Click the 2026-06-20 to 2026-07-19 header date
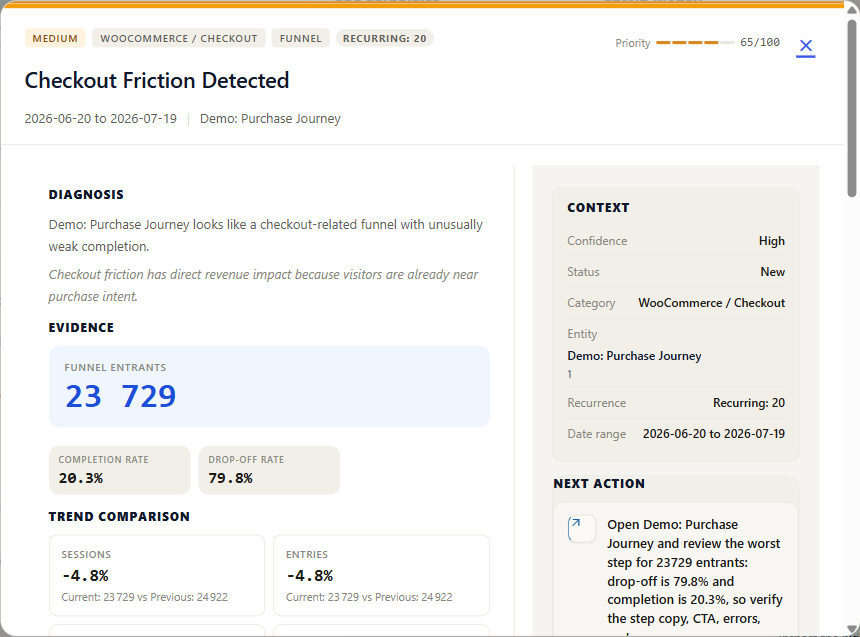Screen dimensions: 860x637 coord(101,119)
